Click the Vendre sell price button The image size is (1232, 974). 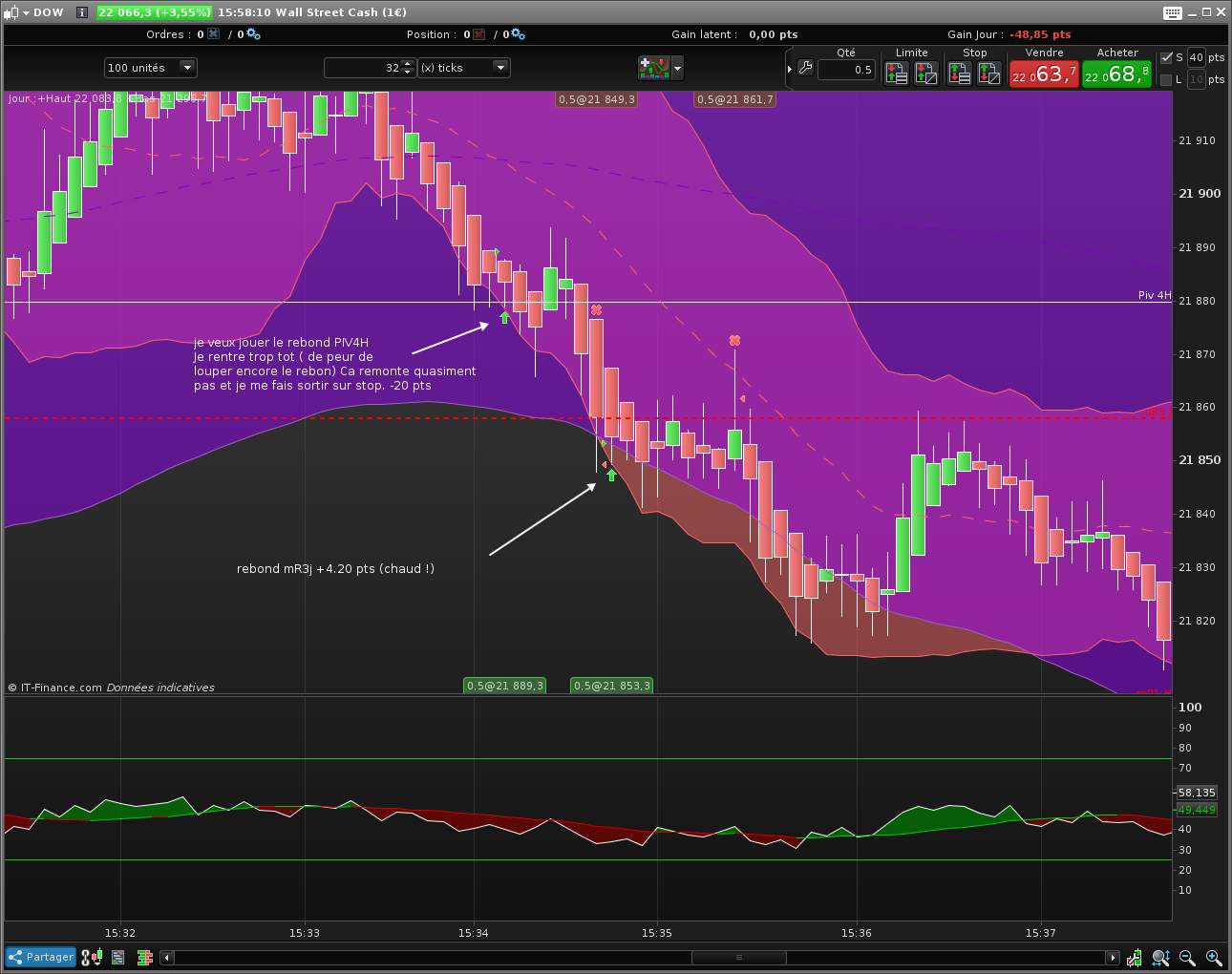pos(1044,74)
